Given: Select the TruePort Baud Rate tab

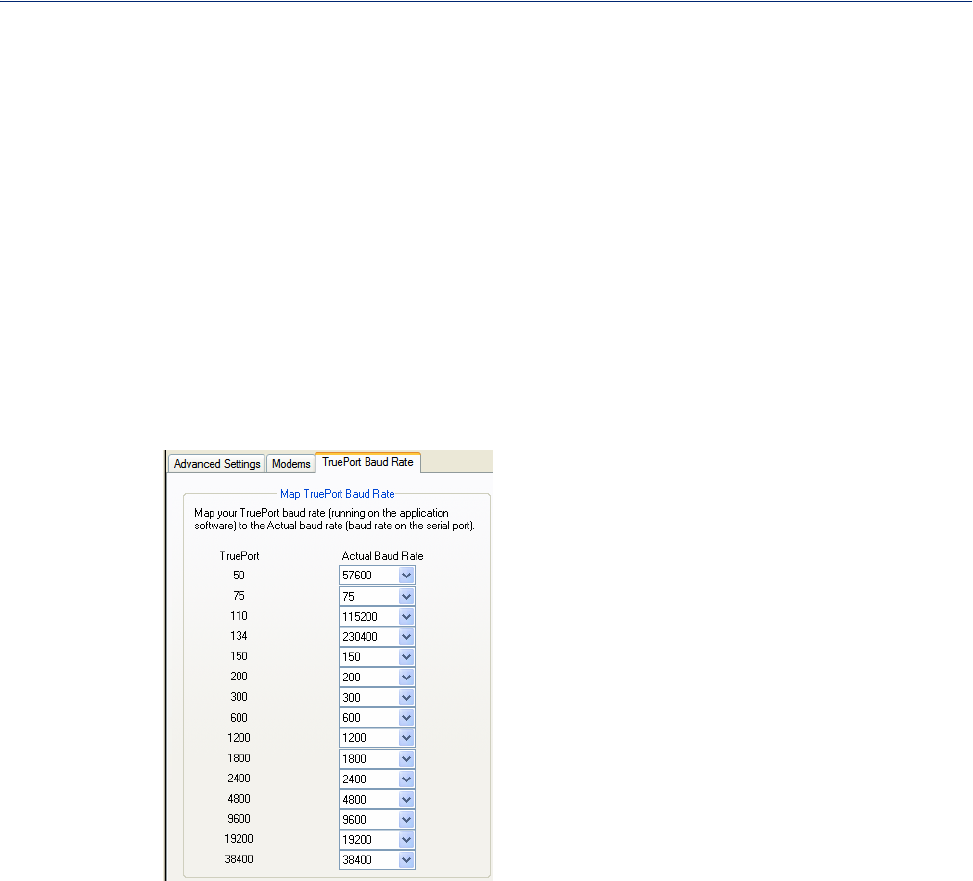Looking at the screenshot, I should click(368, 462).
